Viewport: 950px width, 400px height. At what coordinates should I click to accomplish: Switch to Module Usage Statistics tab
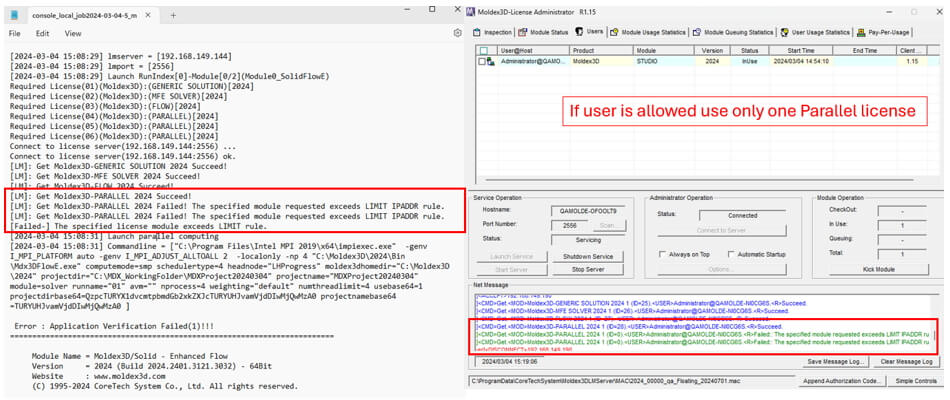[x=648, y=32]
